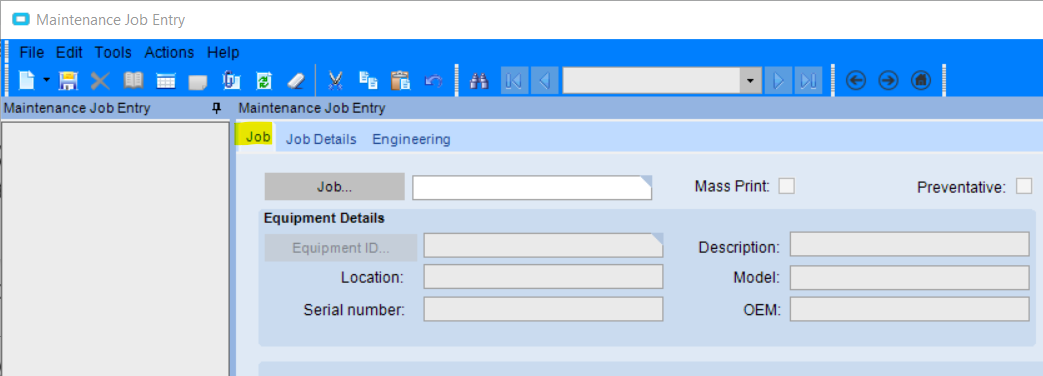The width and height of the screenshot is (1043, 376).
Task: Click the Forward circle arrow icon
Action: [x=889, y=81]
